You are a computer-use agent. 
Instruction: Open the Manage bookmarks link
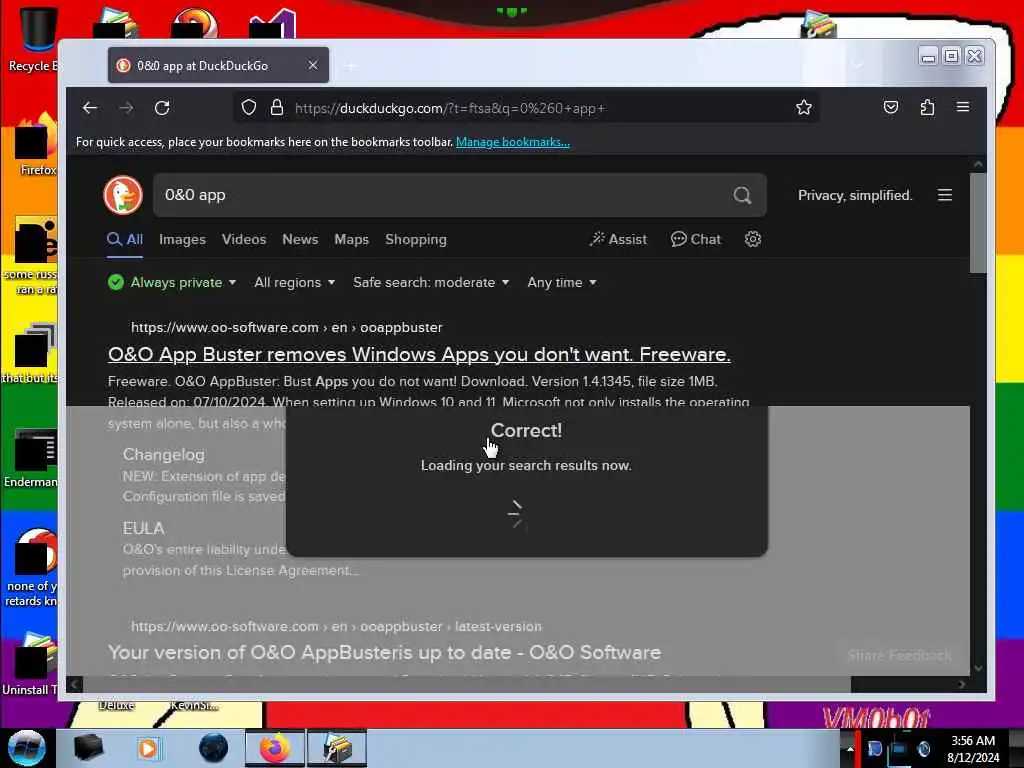click(x=513, y=142)
